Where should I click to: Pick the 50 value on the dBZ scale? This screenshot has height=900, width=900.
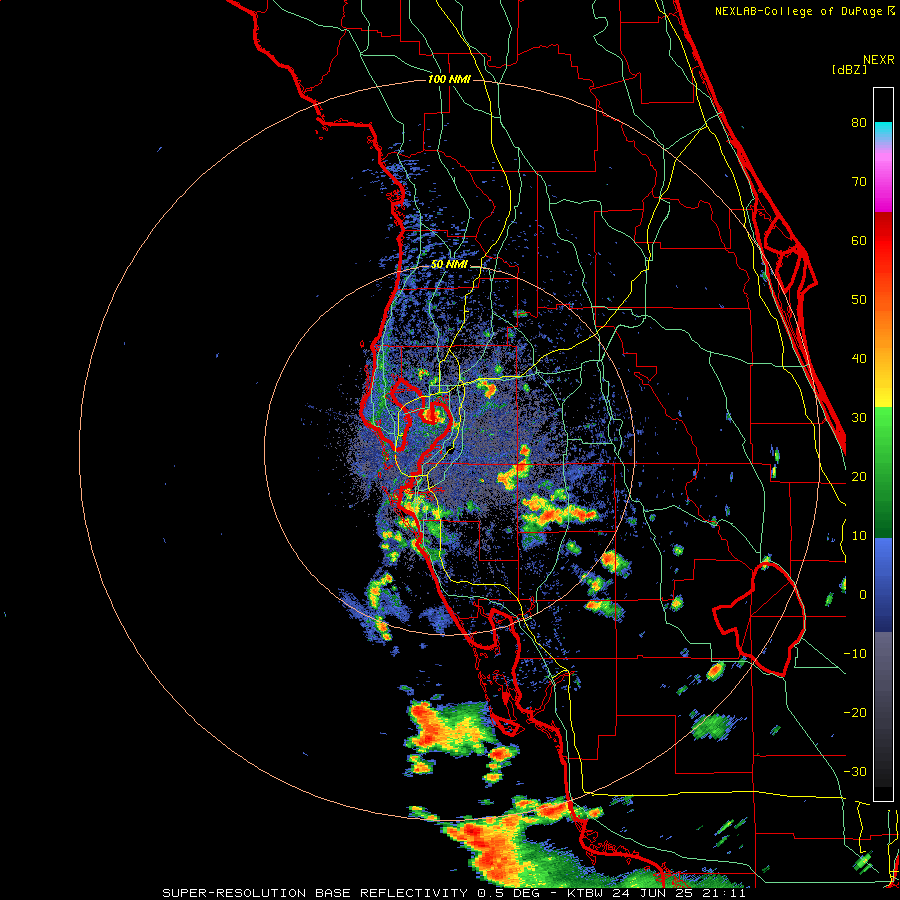859,300
